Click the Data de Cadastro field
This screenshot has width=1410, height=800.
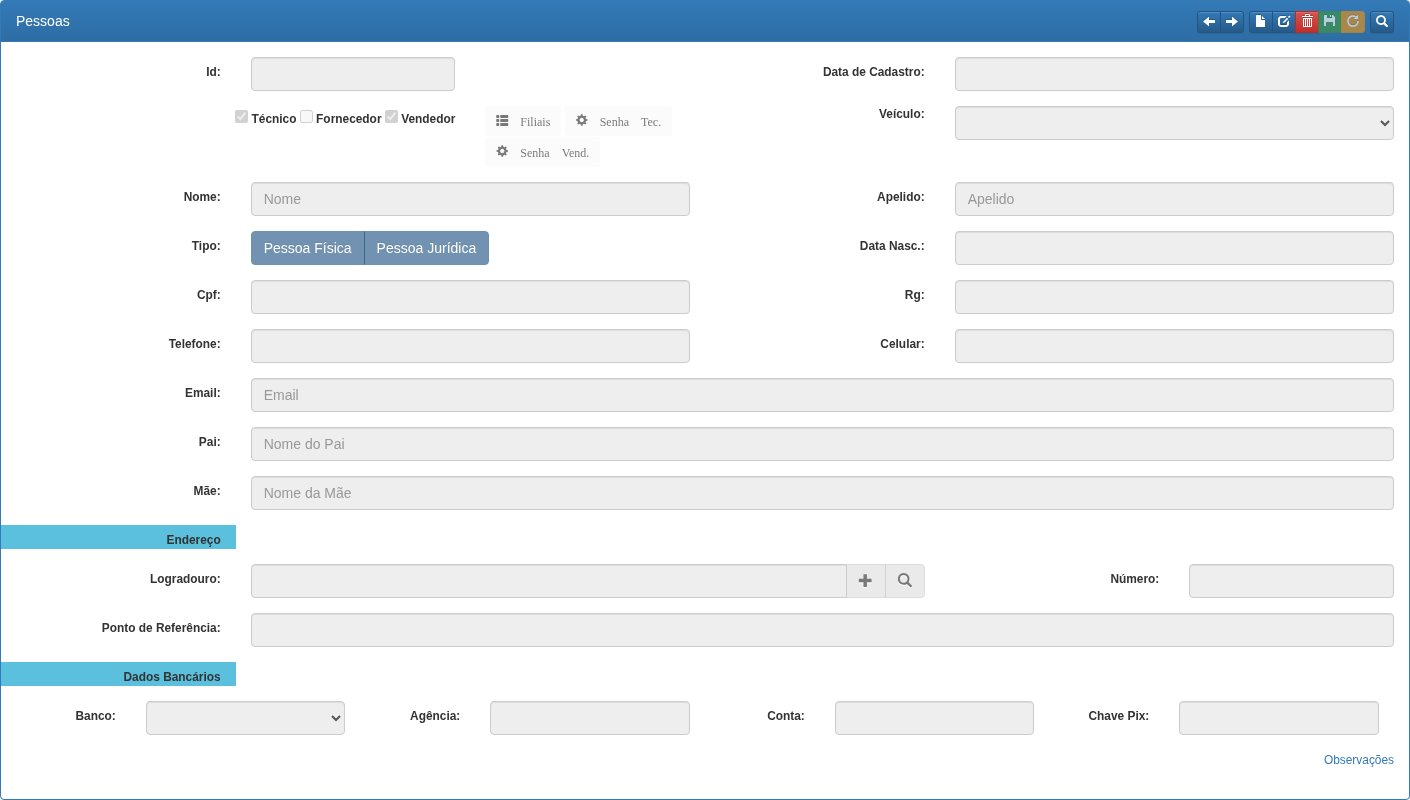(x=1174, y=74)
